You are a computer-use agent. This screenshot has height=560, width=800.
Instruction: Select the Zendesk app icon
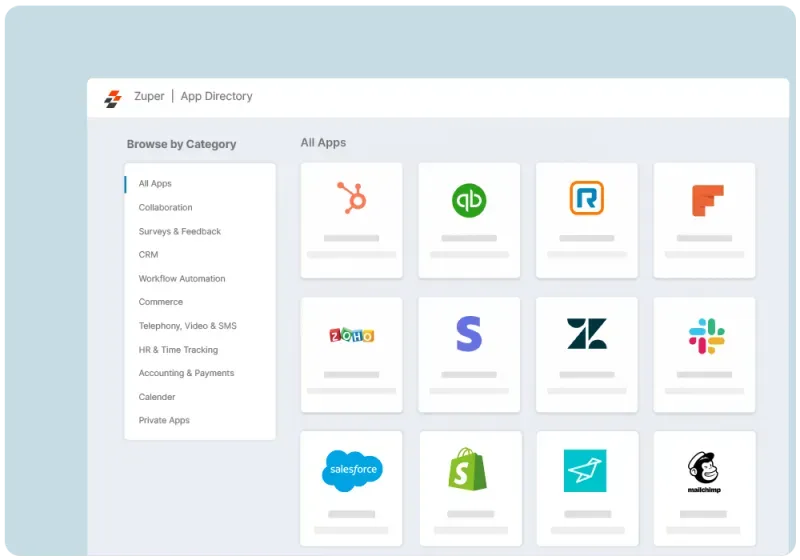click(587, 334)
